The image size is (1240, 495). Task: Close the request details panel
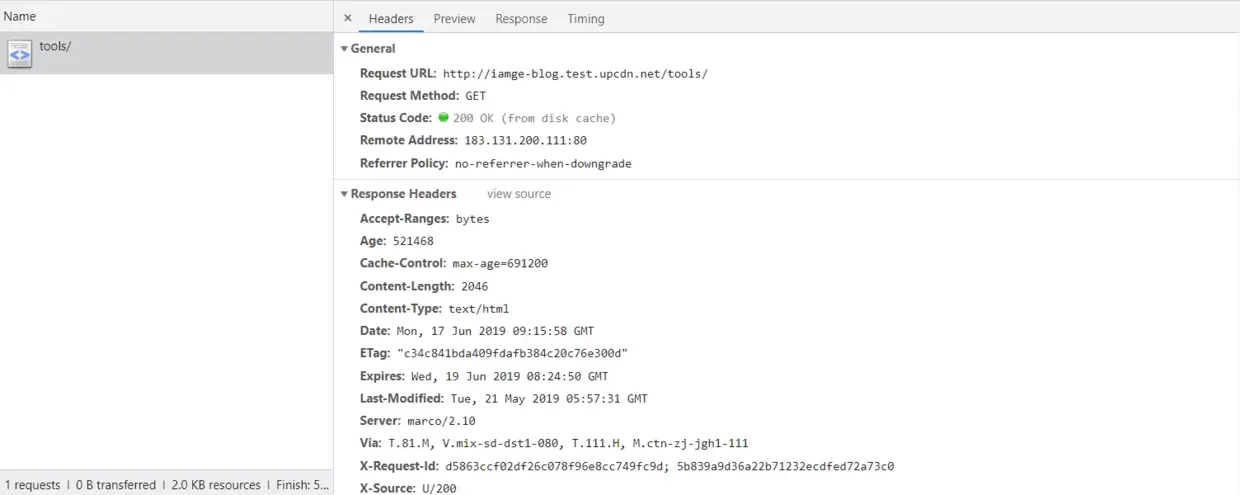[x=347, y=18]
